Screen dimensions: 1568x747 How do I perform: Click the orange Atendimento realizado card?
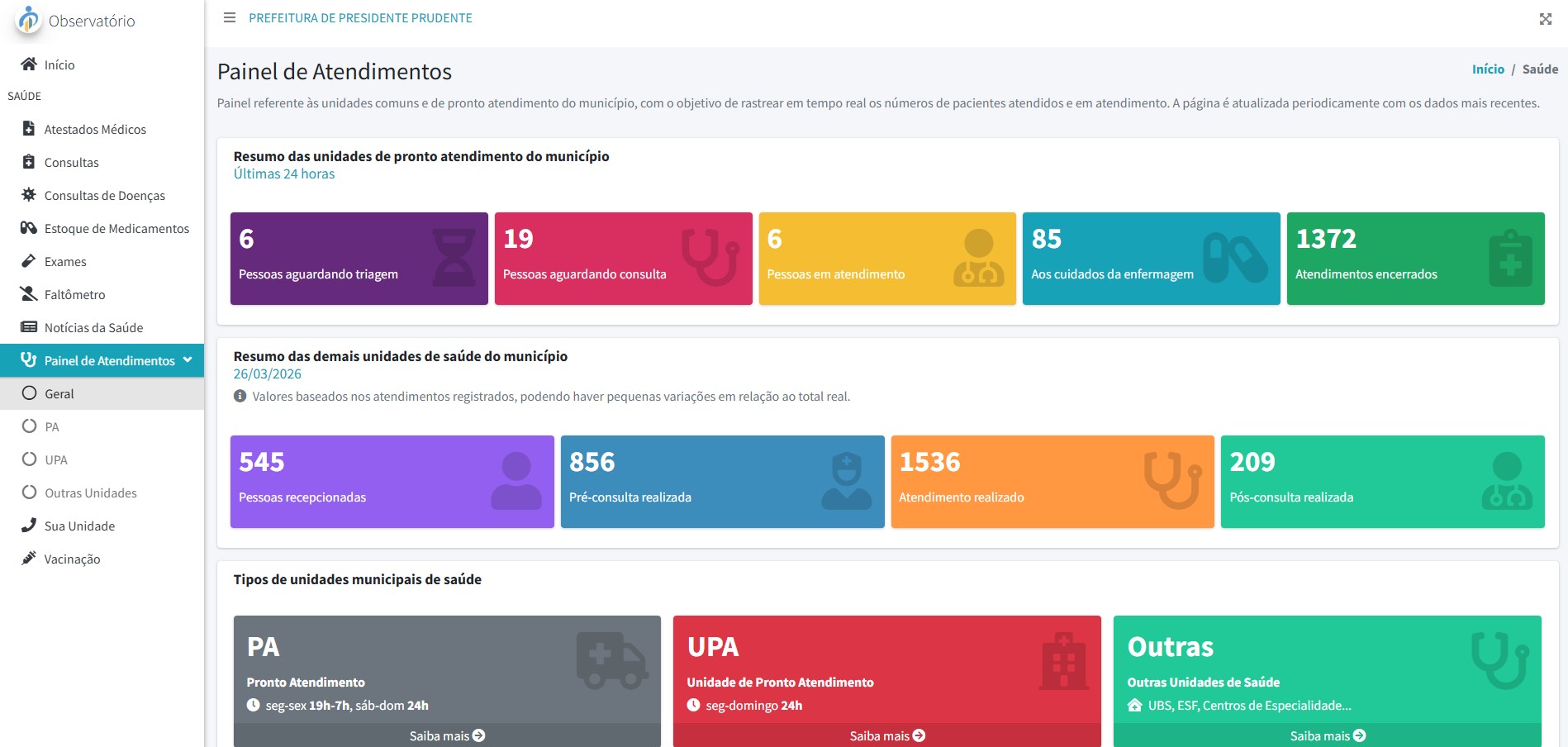1052,482
